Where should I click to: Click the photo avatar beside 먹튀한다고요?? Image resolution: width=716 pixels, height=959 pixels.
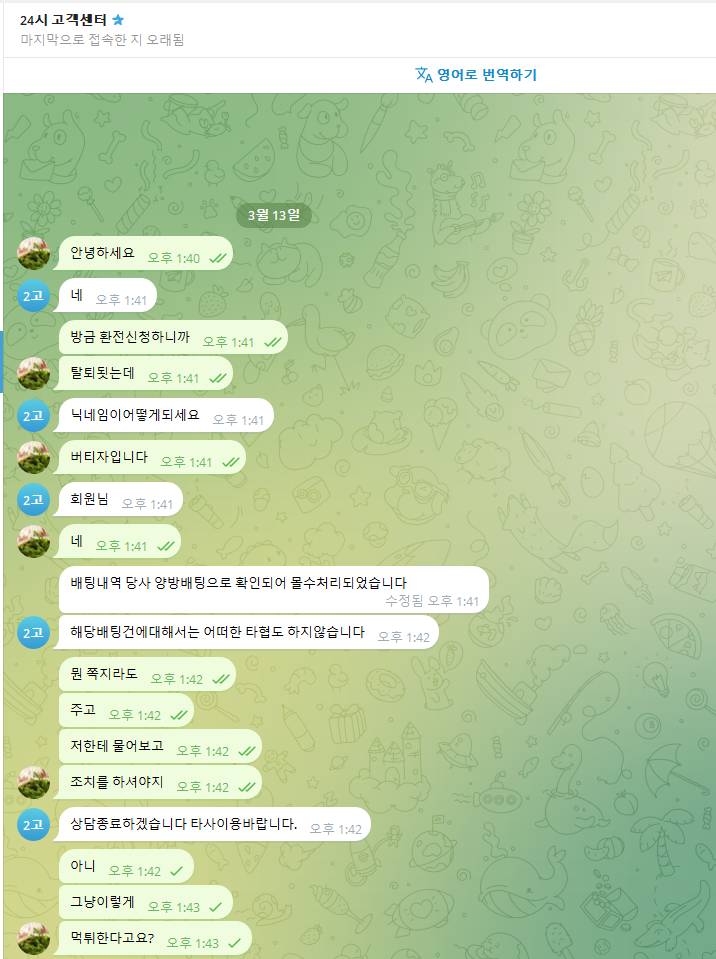[x=33, y=939]
